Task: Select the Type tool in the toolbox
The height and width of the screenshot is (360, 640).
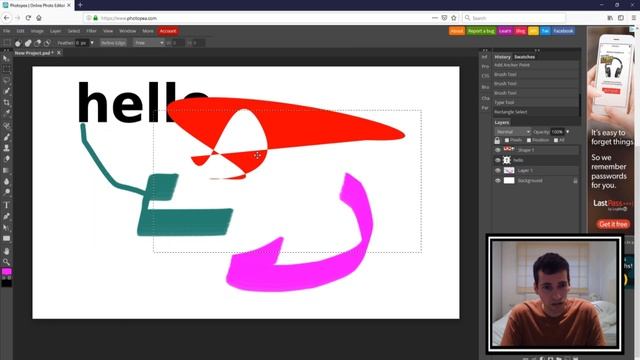Action: click(x=6, y=205)
